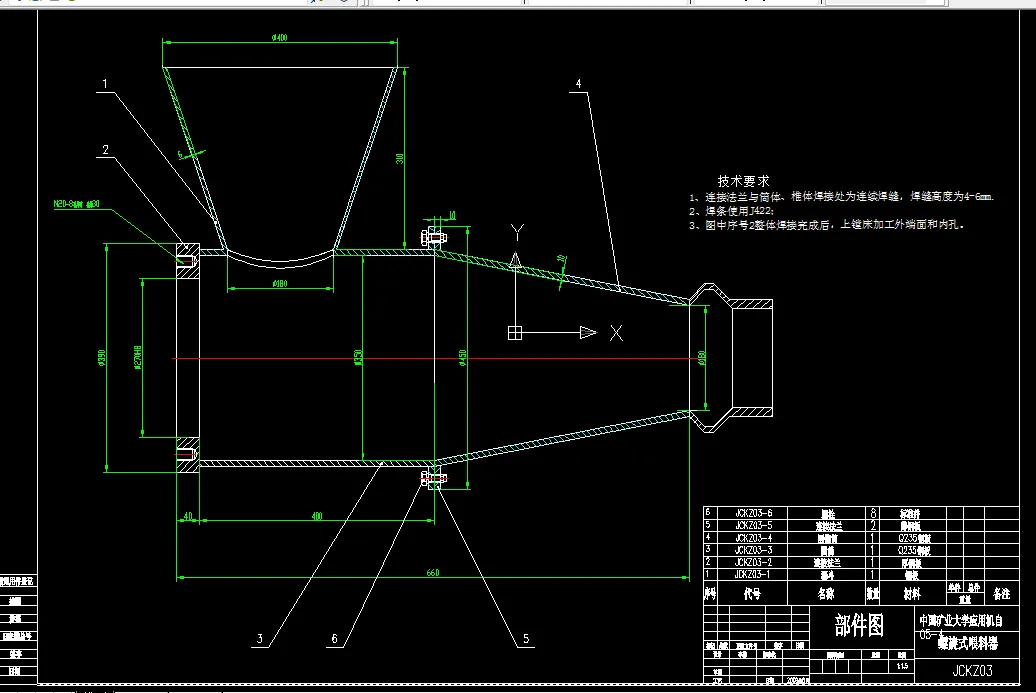Viewport: 1036px width, 693px height.
Task: Click the "名称" column header
Action: [x=826, y=594]
